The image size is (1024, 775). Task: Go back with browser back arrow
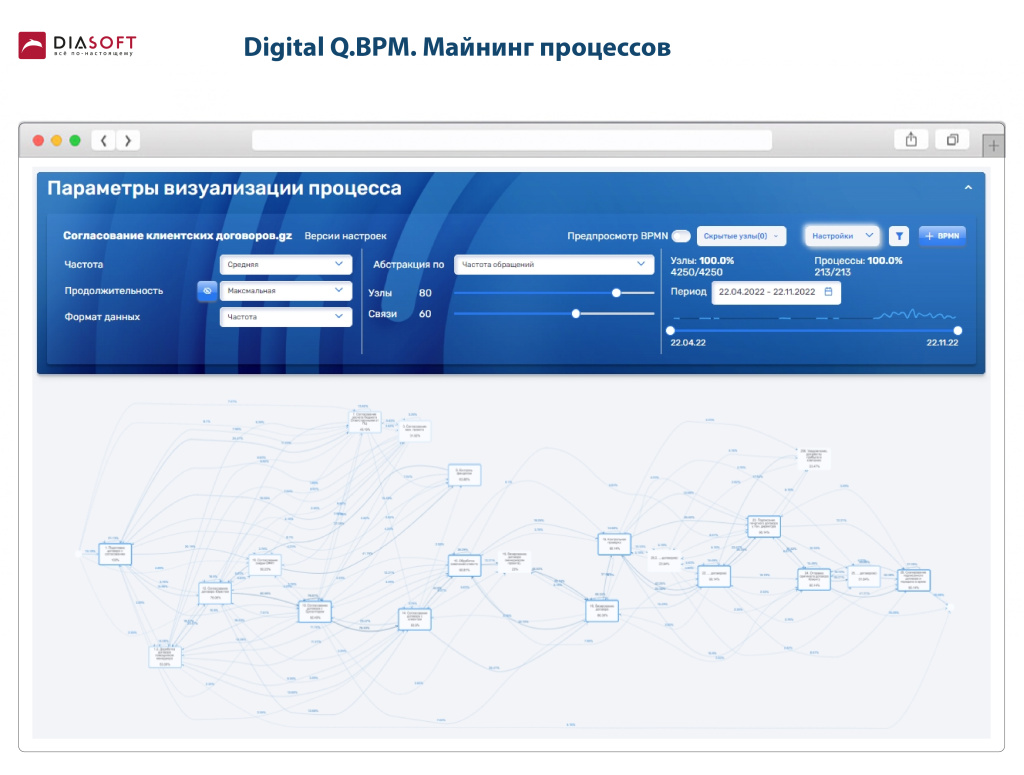[x=103, y=140]
